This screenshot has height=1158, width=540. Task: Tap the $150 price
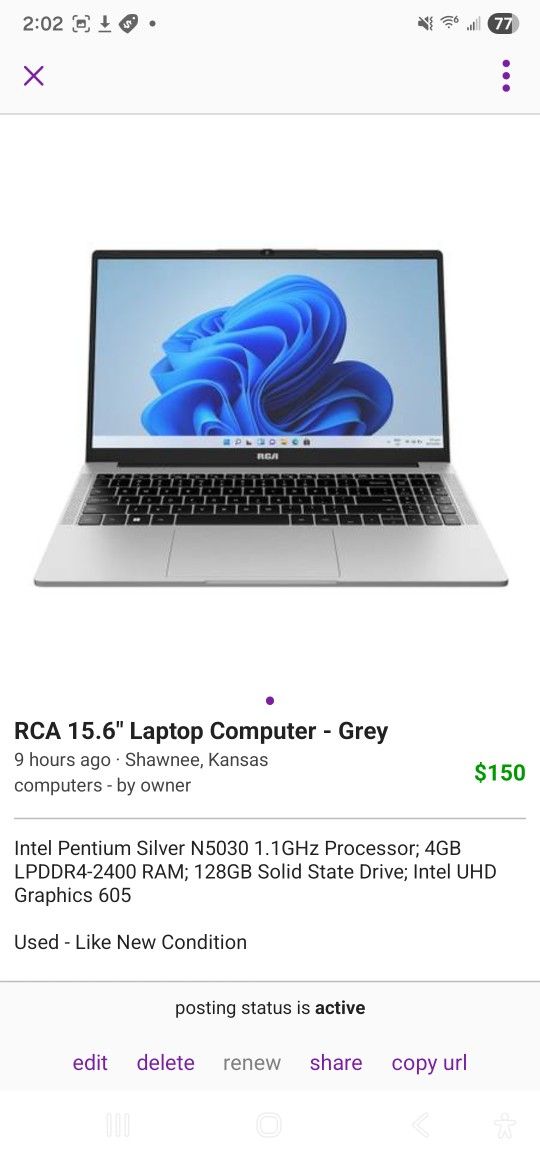point(500,772)
